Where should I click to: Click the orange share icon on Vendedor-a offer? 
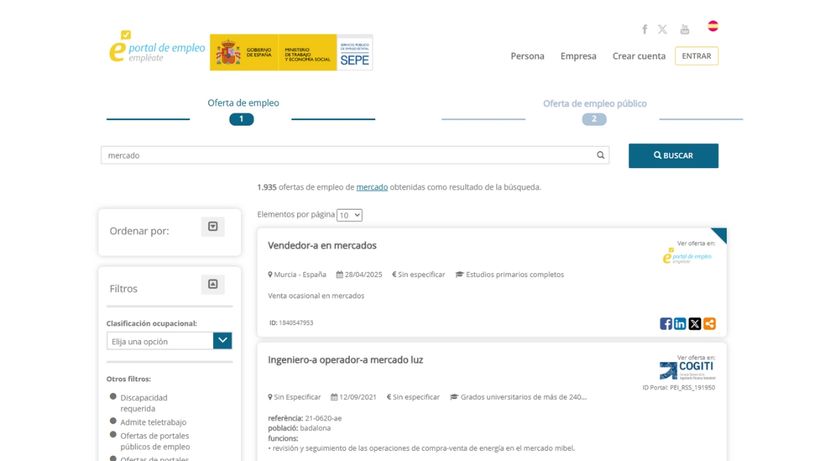[709, 324]
